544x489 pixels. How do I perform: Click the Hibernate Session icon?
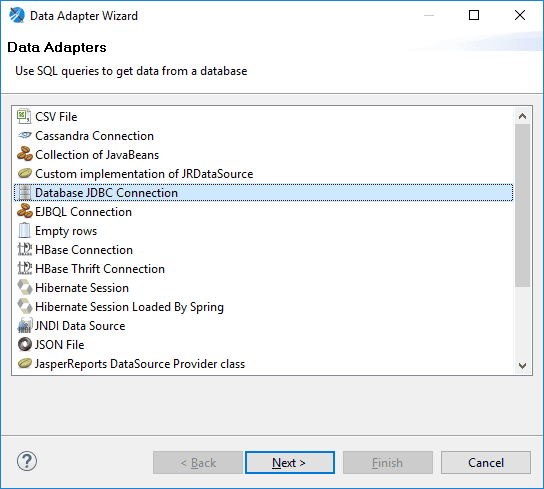tap(25, 287)
